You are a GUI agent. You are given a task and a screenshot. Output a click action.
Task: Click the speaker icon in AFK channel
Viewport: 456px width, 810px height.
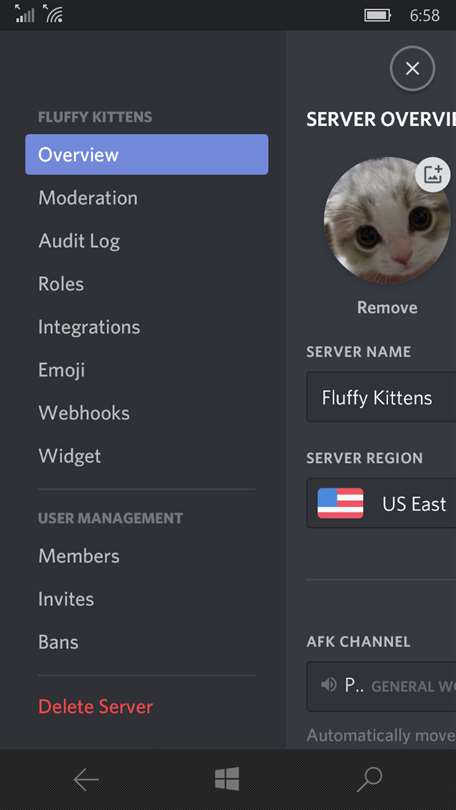tap(328, 685)
